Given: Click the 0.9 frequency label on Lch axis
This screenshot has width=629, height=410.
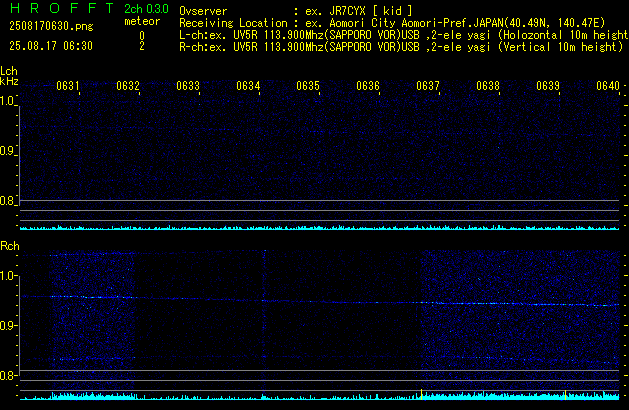Looking at the screenshot, I should [x=7, y=151].
